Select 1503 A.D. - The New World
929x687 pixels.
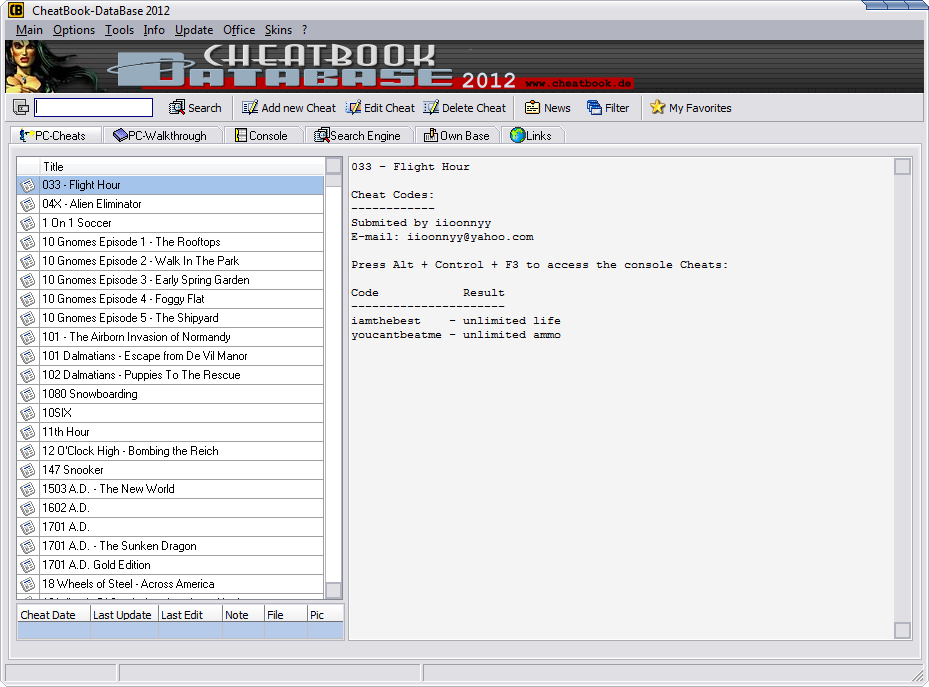point(170,489)
